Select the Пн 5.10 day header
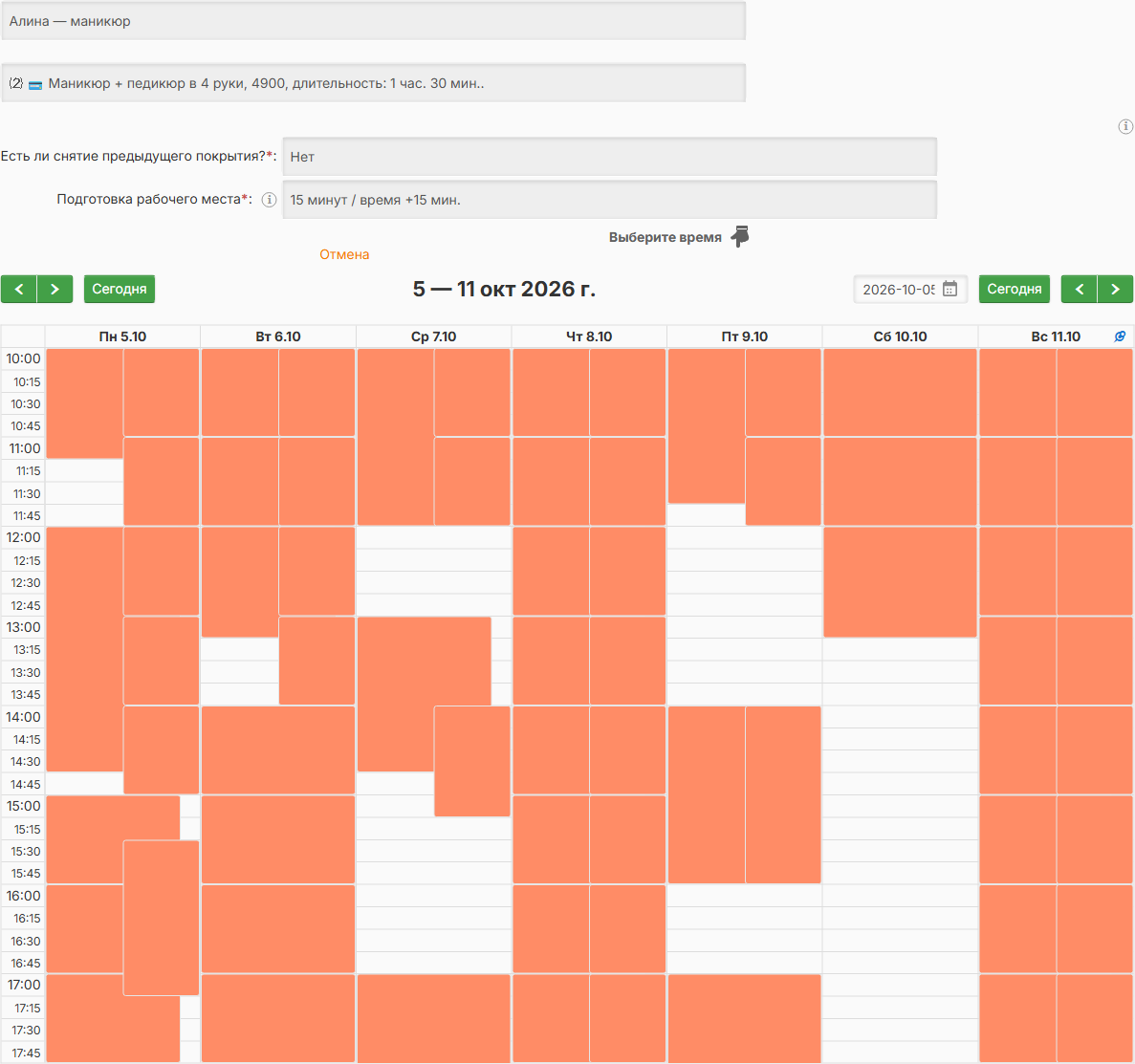 (122, 337)
